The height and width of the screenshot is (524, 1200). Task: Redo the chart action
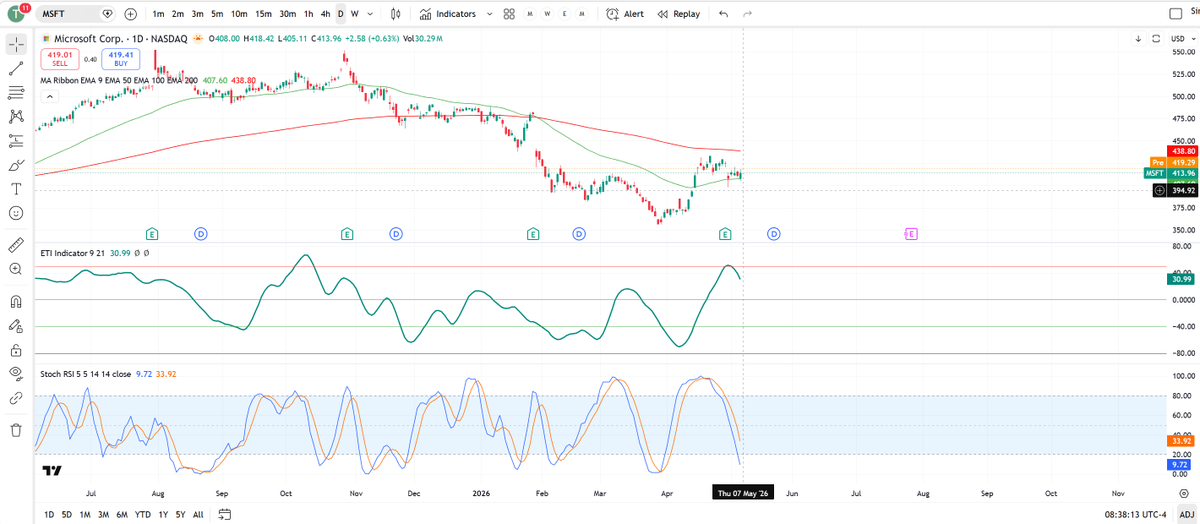tap(747, 14)
